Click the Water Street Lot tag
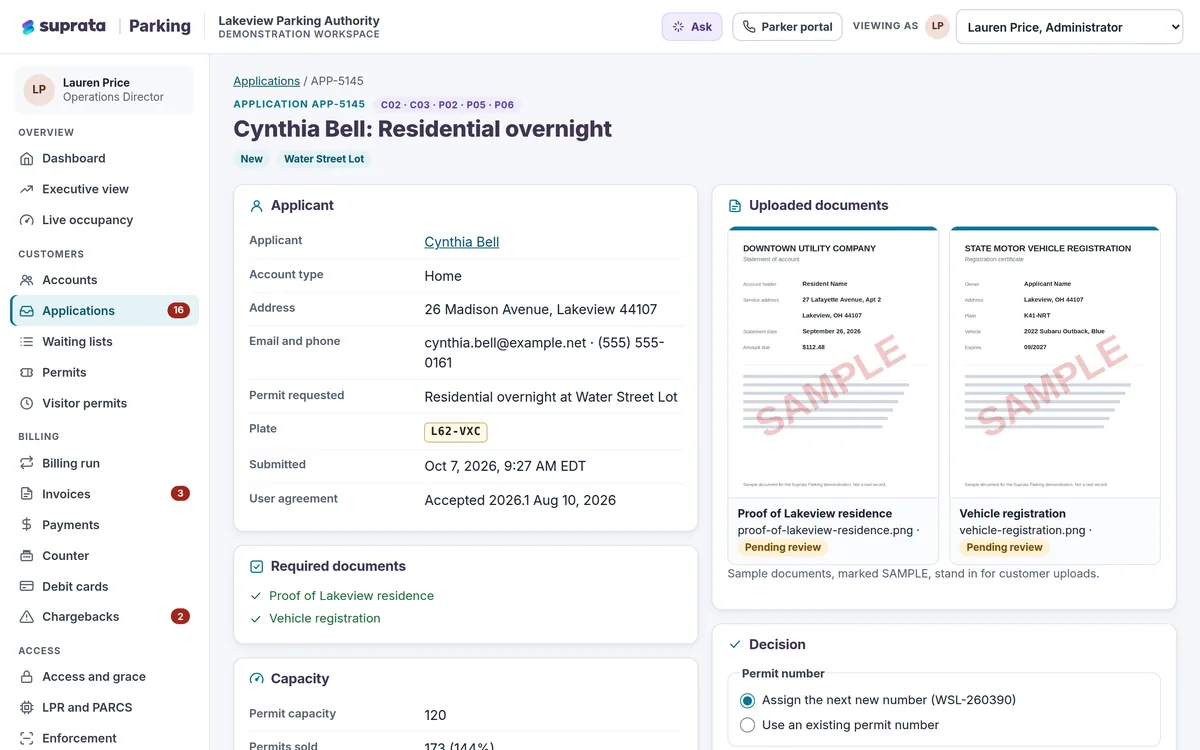This screenshot has height=750, width=1200. [324, 159]
